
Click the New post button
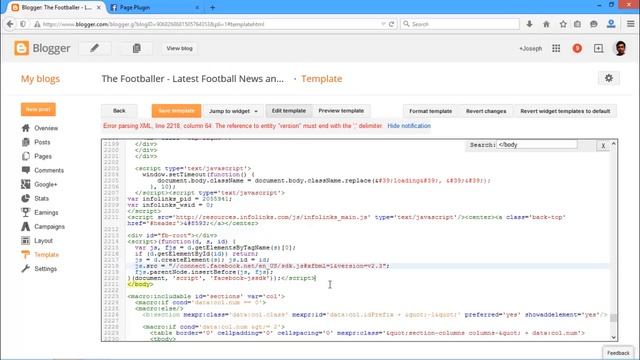click(x=38, y=109)
